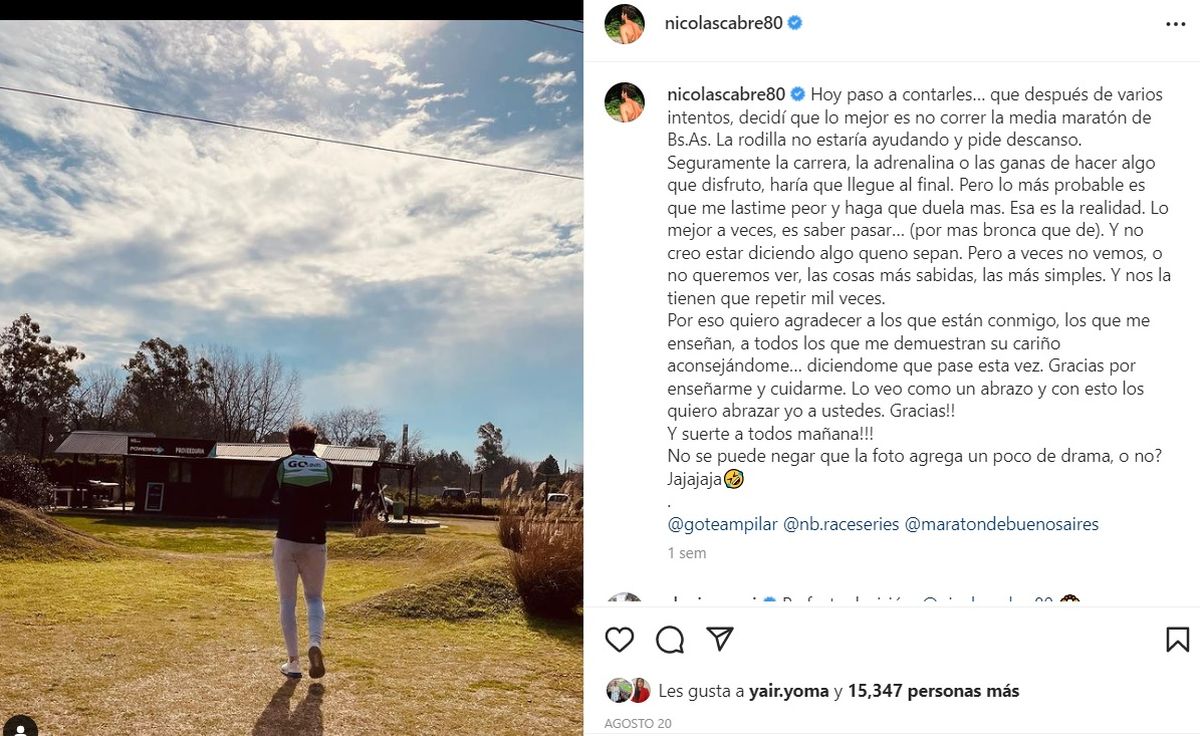
Task: Click liker avatars next to Les gusta
Action: (x=628, y=690)
